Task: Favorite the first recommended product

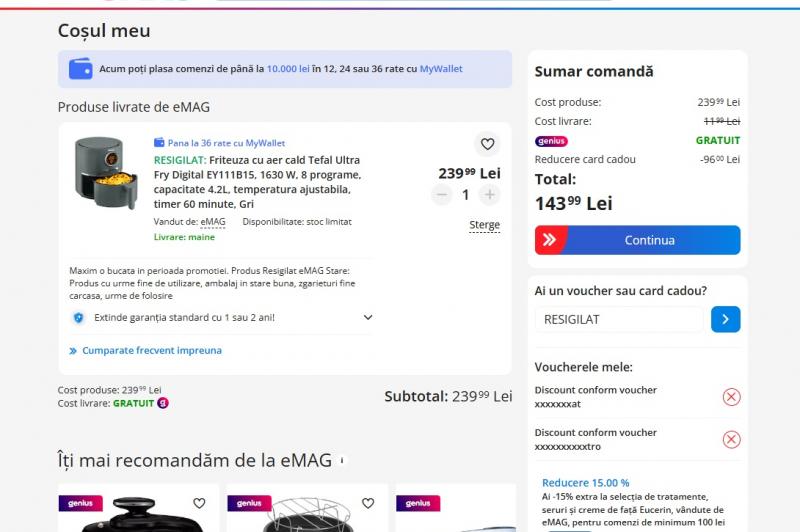Action: tap(199, 503)
